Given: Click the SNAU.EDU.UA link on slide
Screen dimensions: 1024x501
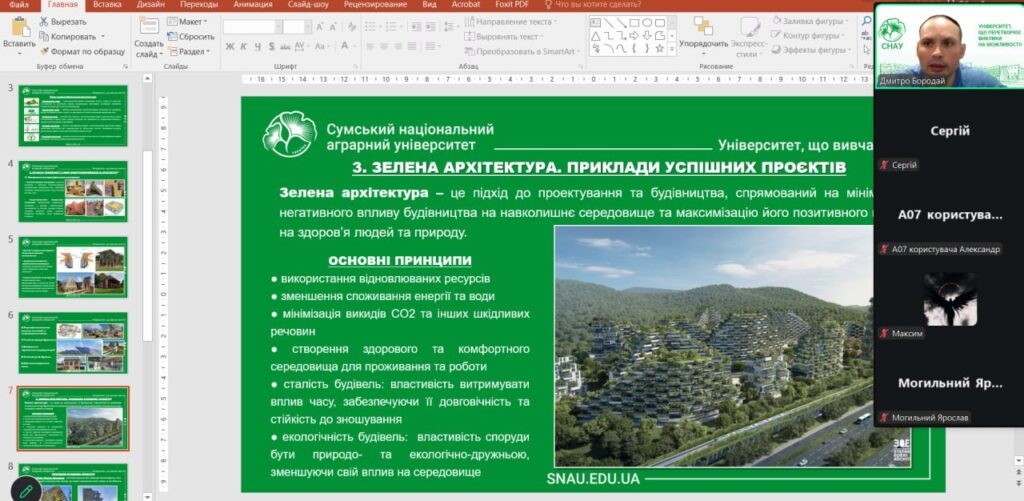Looking at the screenshot, I should click(x=592, y=479).
